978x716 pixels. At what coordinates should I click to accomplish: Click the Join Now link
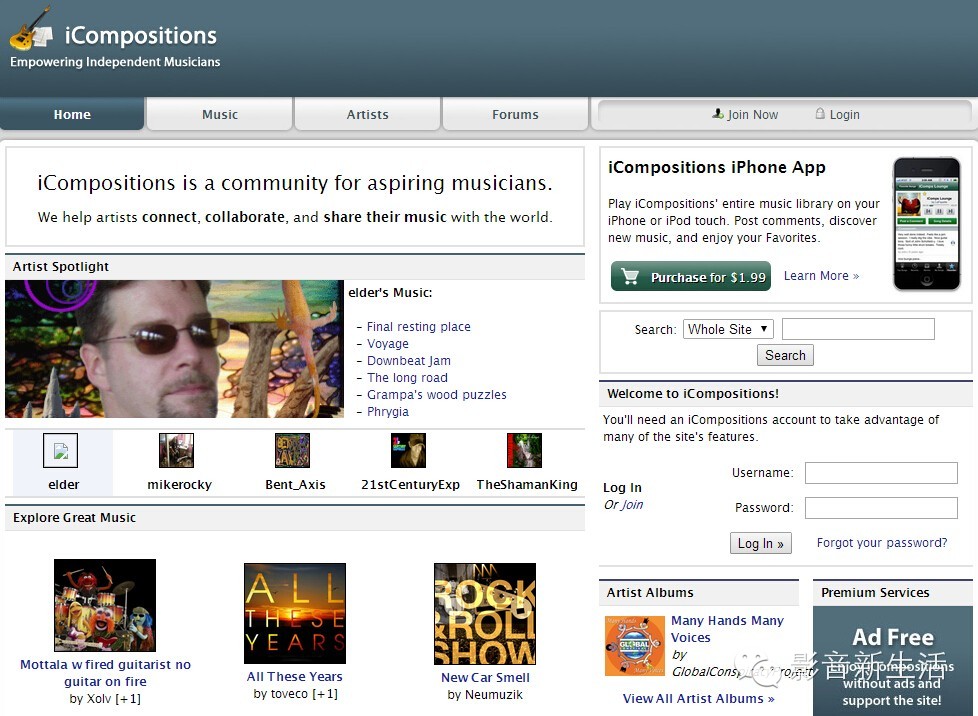pos(745,115)
